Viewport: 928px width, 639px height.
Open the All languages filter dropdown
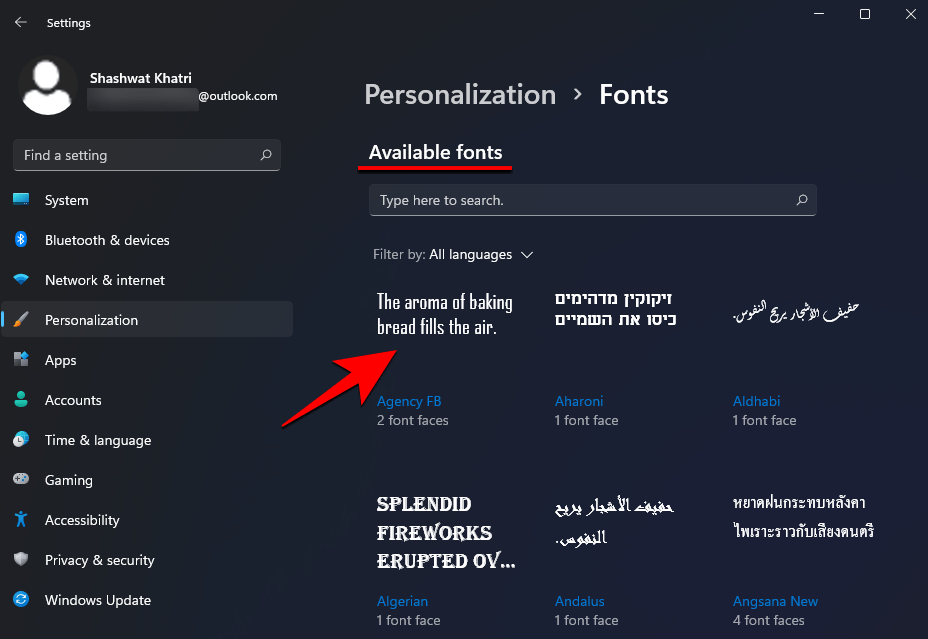481,255
